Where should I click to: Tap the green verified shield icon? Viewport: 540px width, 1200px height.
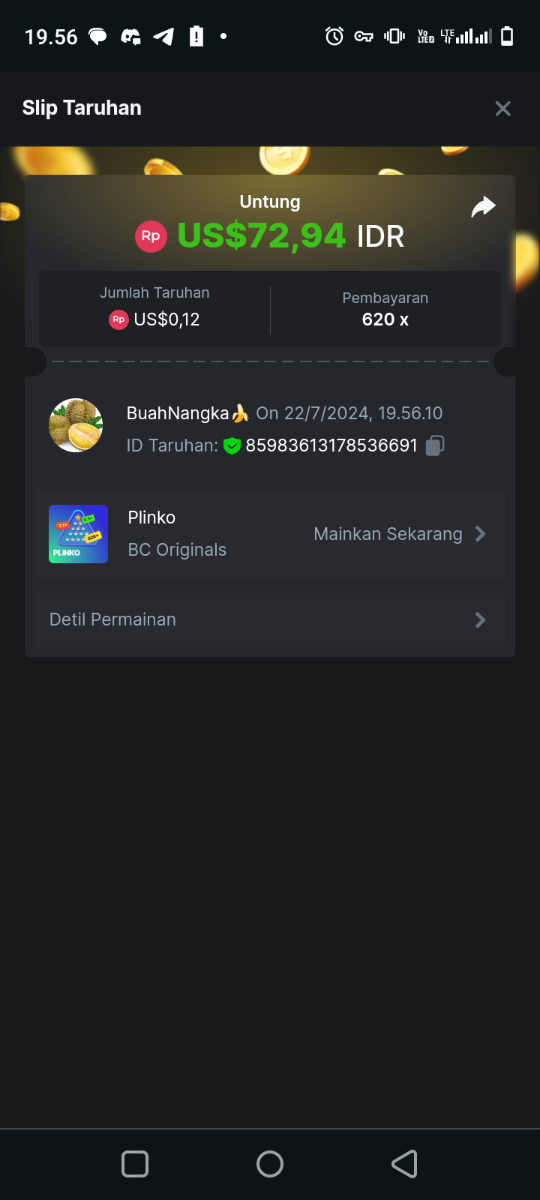click(x=232, y=446)
